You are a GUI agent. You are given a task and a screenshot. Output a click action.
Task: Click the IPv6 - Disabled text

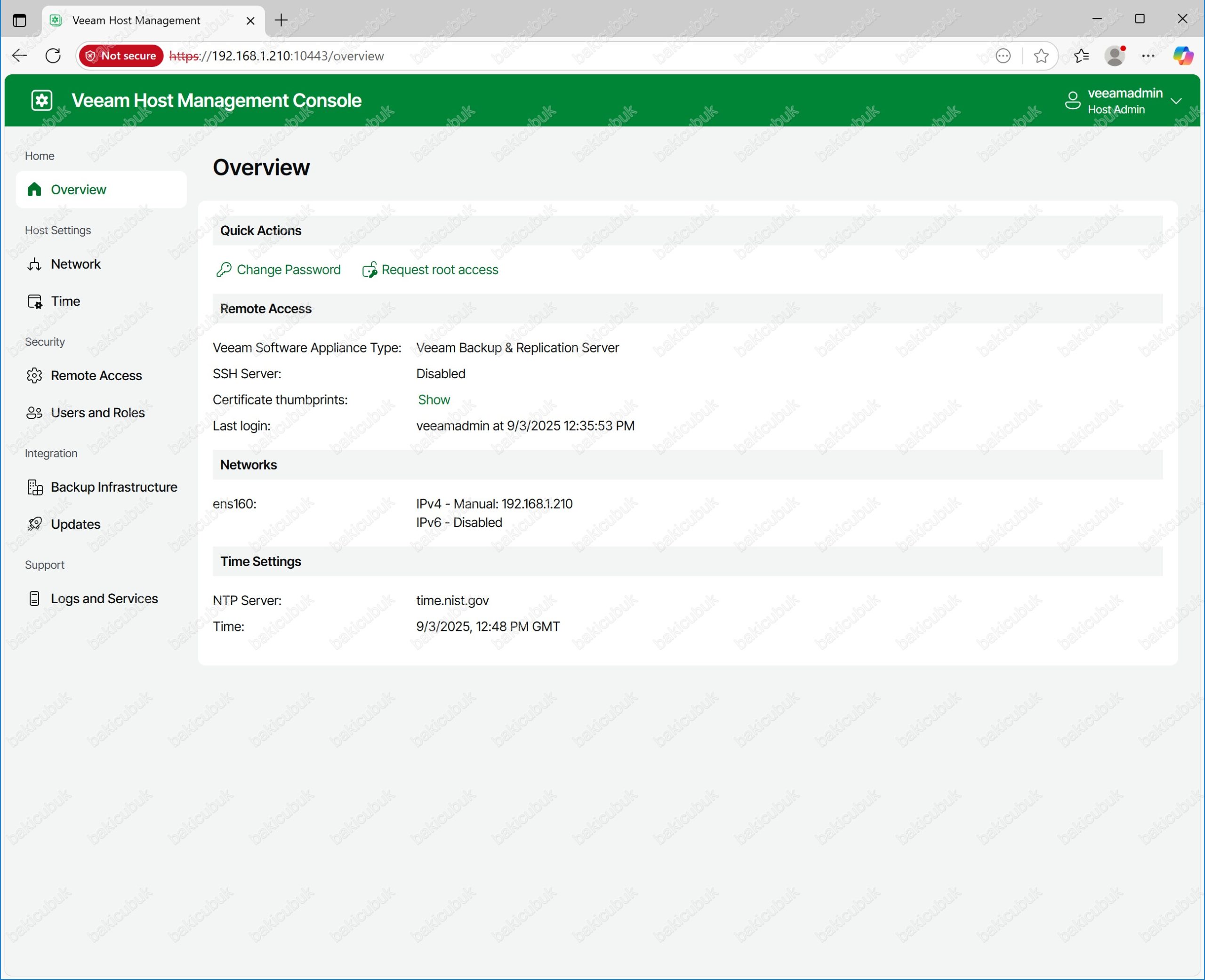pyautogui.click(x=459, y=522)
